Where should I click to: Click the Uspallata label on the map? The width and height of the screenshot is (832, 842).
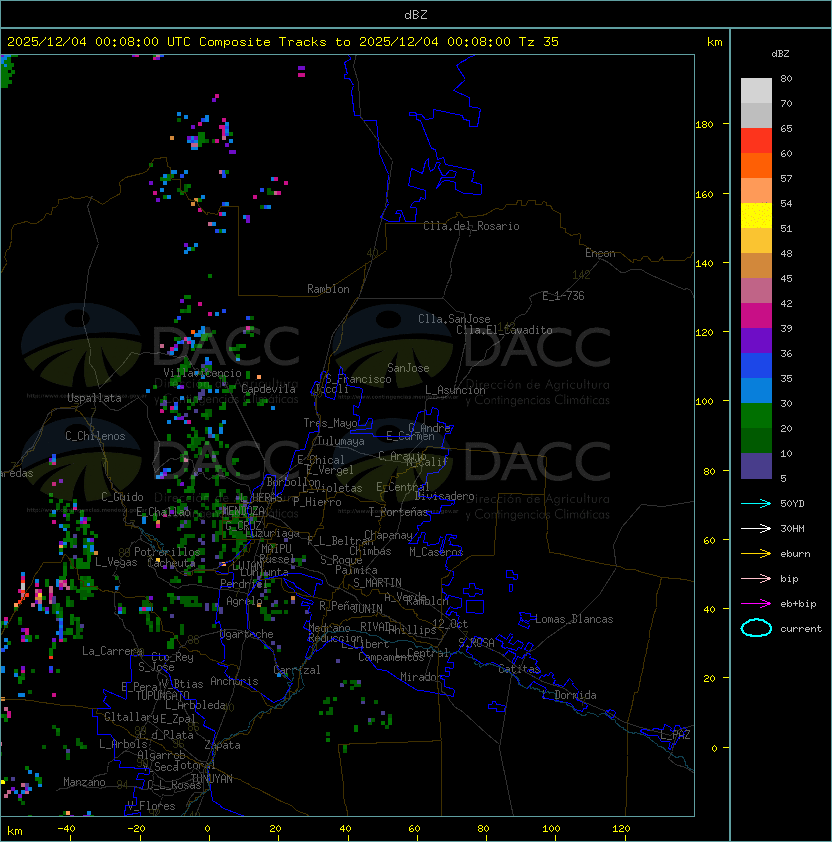[x=94, y=398]
